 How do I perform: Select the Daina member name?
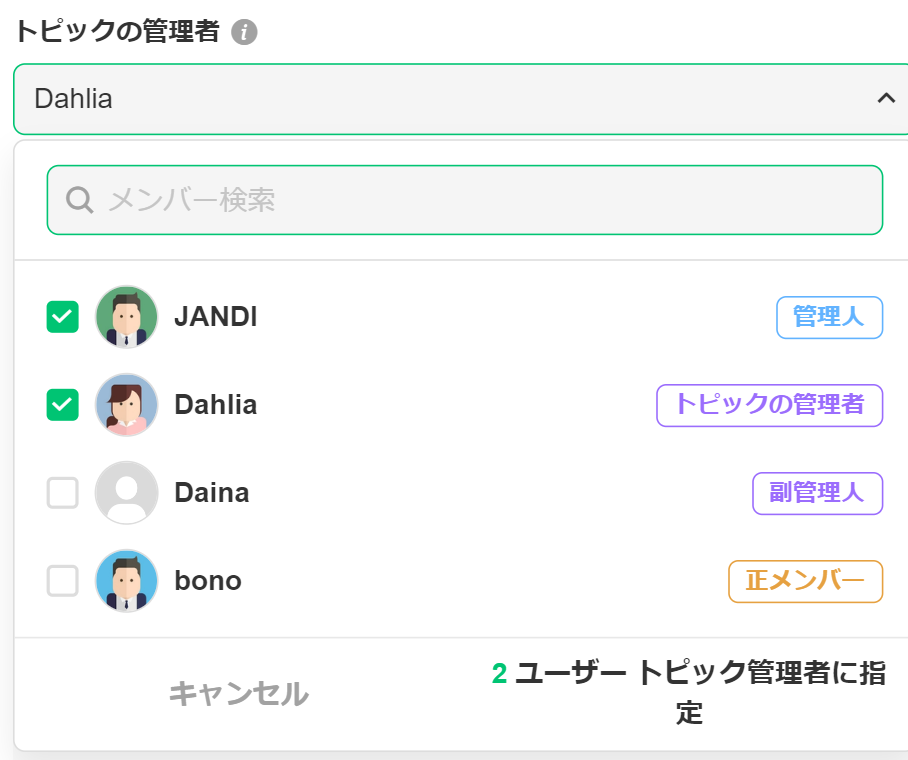pyautogui.click(x=212, y=493)
